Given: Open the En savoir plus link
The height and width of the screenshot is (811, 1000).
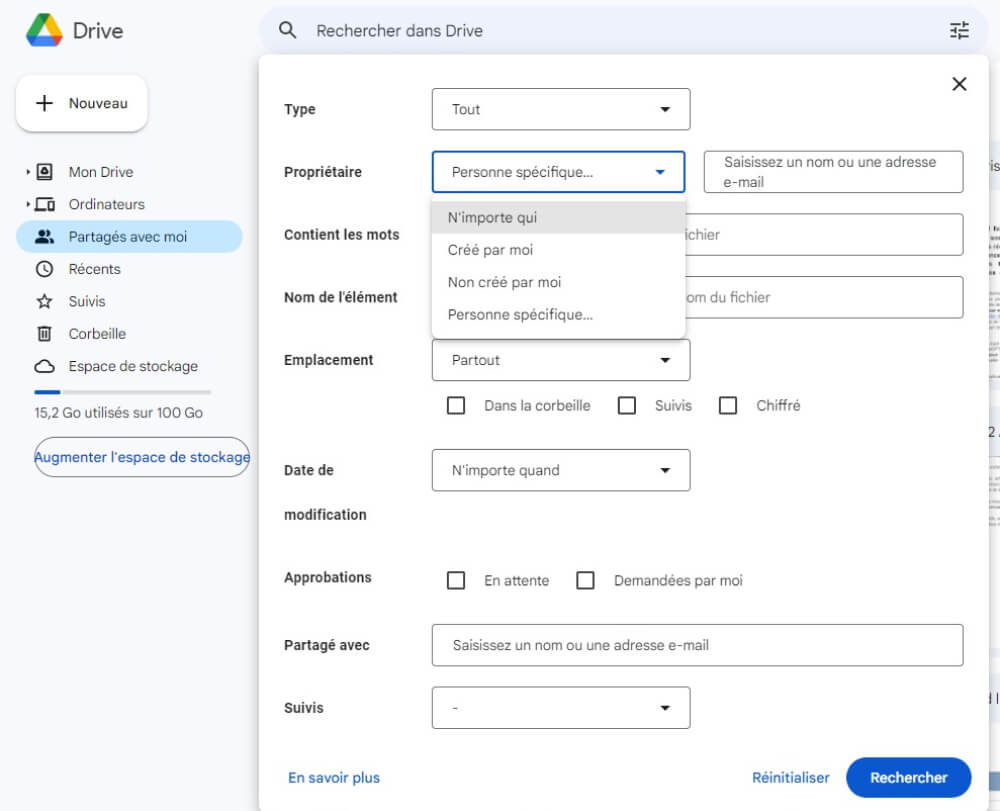Looking at the screenshot, I should pos(333,777).
